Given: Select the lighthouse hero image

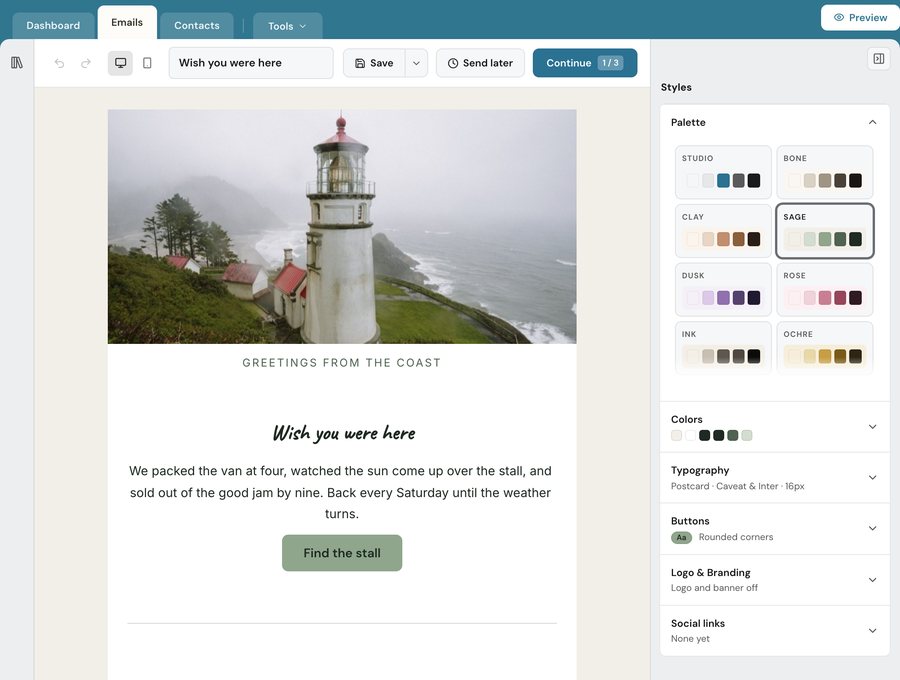Looking at the screenshot, I should (x=342, y=227).
